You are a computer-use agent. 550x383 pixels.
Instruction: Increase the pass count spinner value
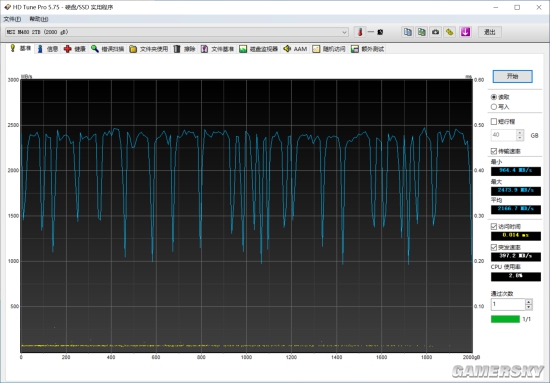(529, 302)
